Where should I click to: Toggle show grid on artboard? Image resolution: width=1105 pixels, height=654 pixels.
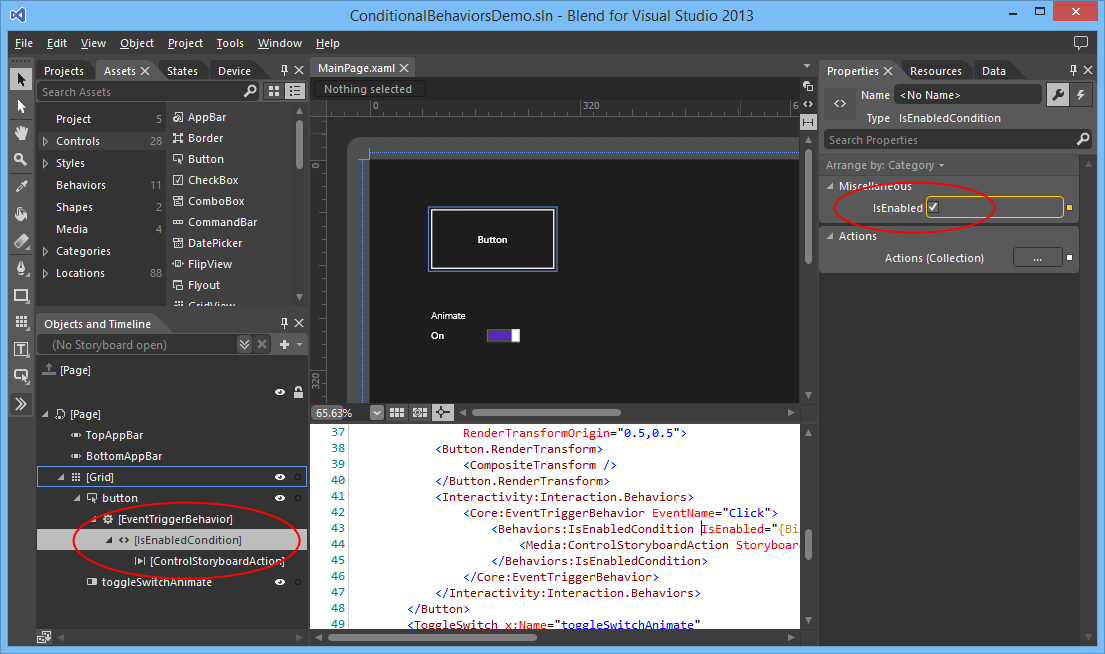pos(397,412)
